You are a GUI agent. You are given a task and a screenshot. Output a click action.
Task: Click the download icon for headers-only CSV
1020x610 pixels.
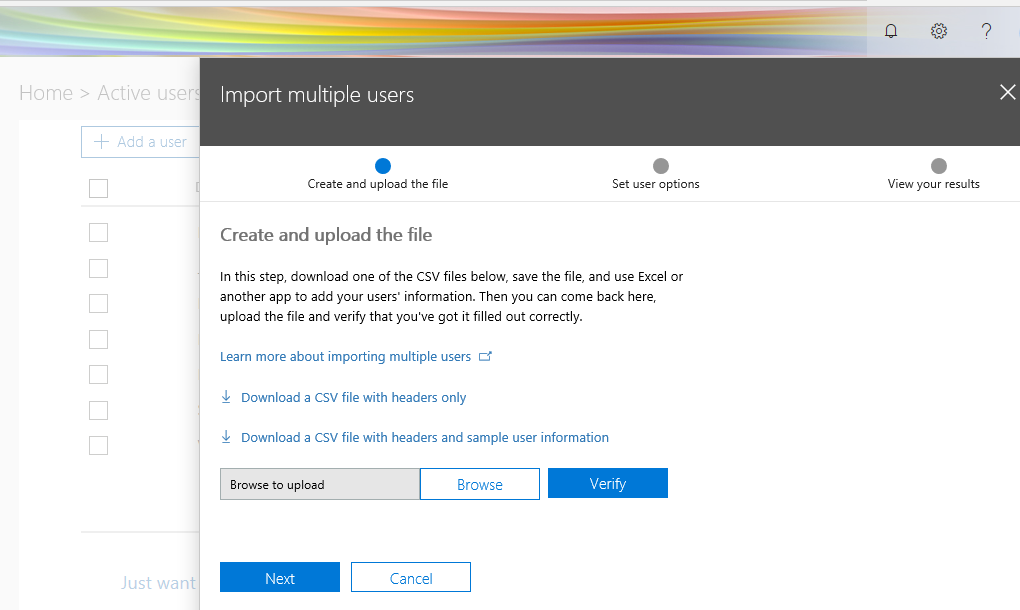tap(226, 397)
